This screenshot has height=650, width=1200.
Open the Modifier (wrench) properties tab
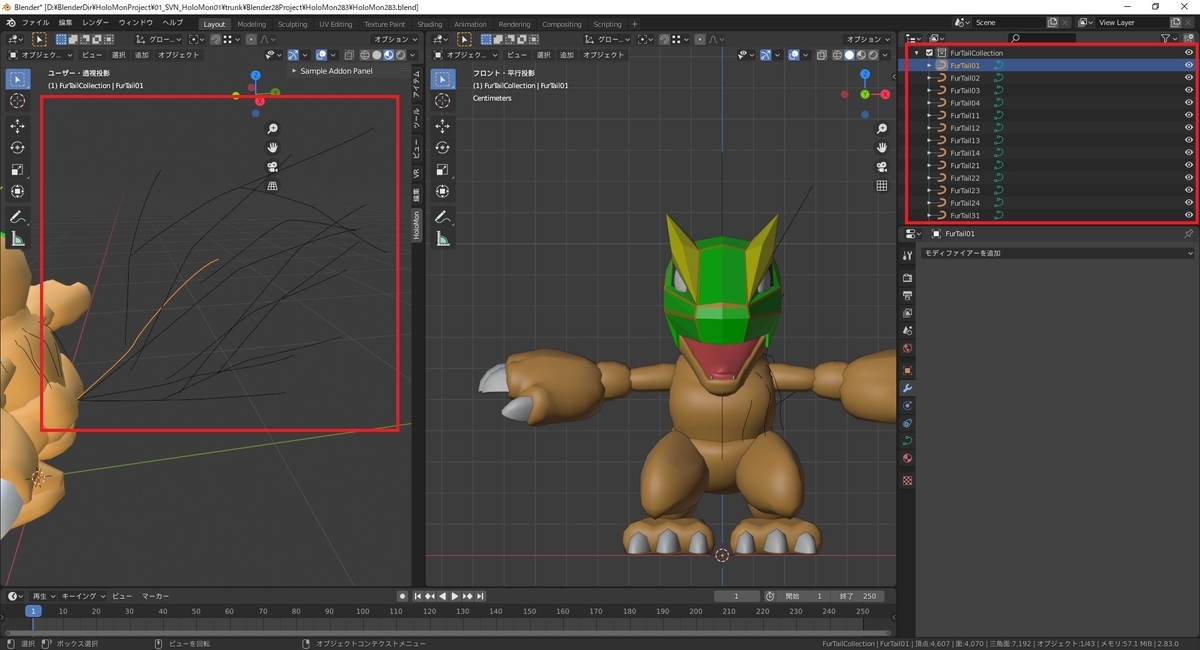pyautogui.click(x=907, y=388)
